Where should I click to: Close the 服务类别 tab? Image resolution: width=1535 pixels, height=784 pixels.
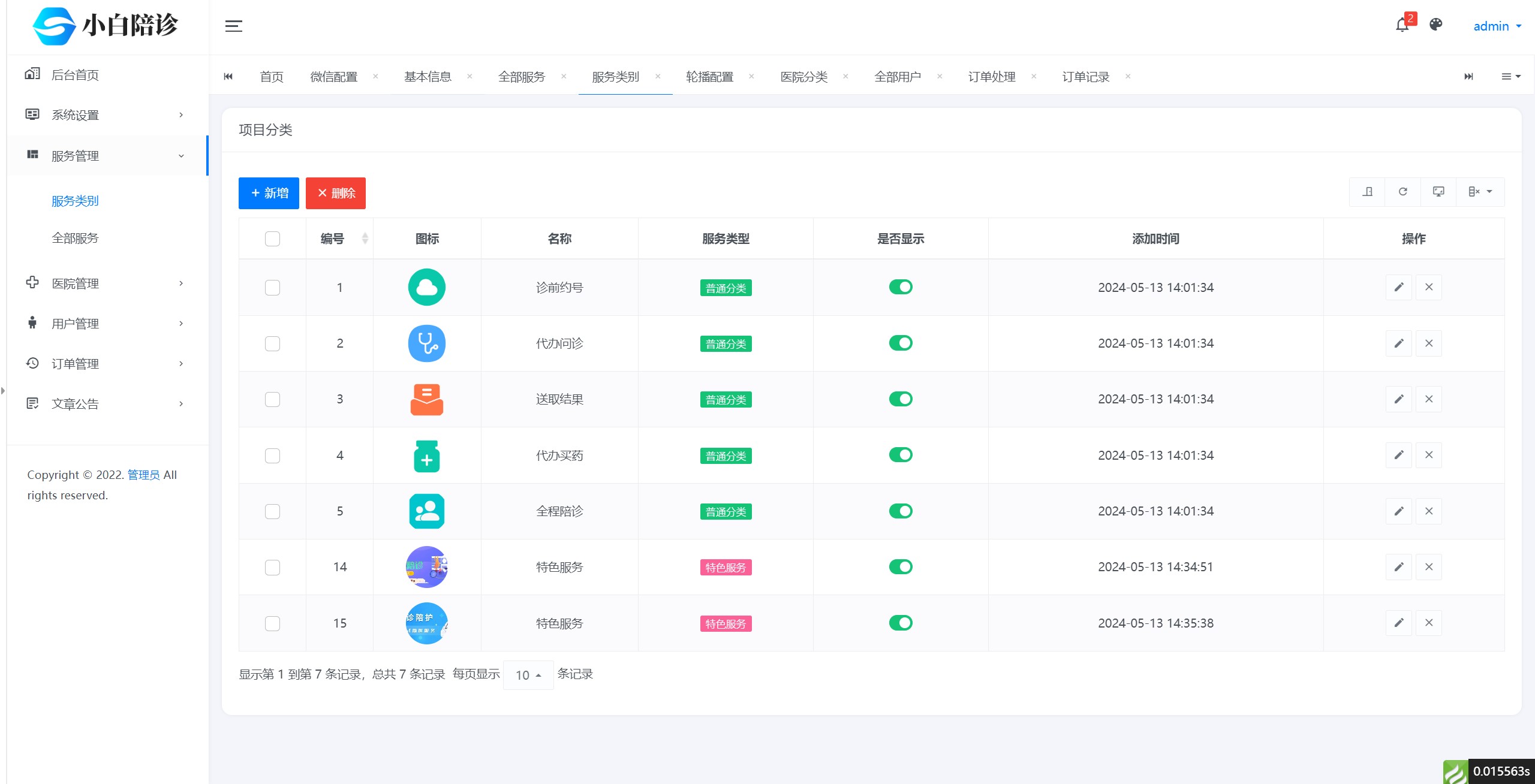click(658, 76)
